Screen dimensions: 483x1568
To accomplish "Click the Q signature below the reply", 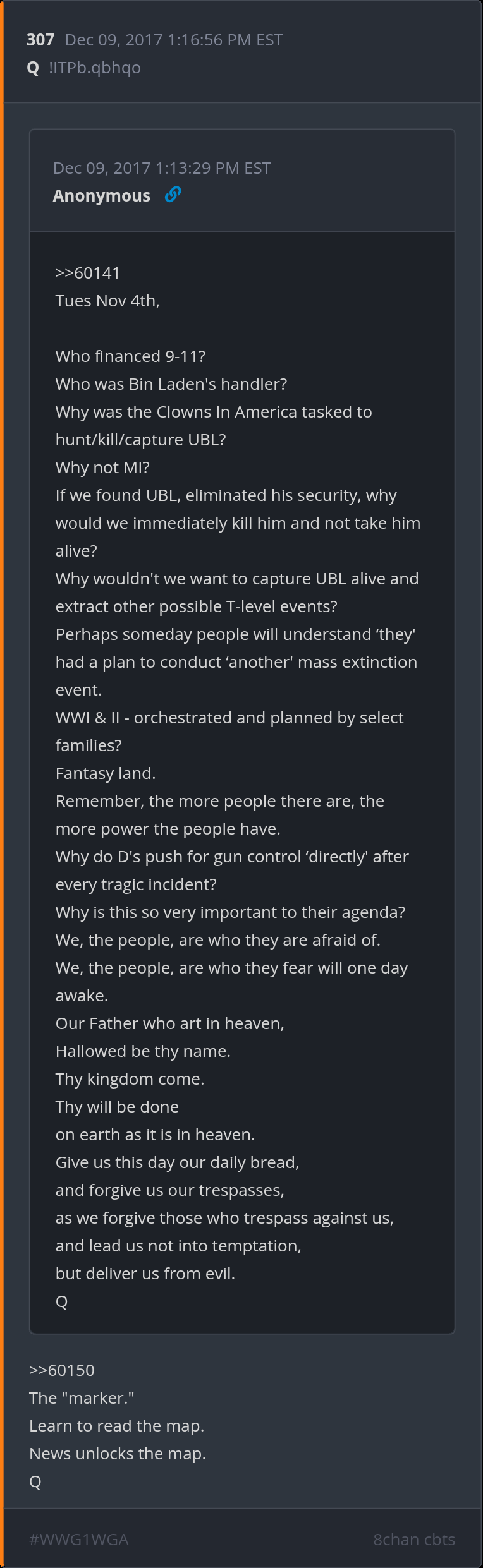I will point(35,1481).
